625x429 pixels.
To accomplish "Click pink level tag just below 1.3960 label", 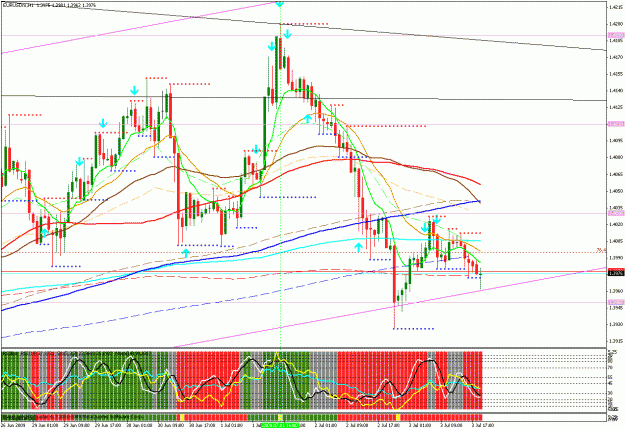I will click(x=616, y=303).
